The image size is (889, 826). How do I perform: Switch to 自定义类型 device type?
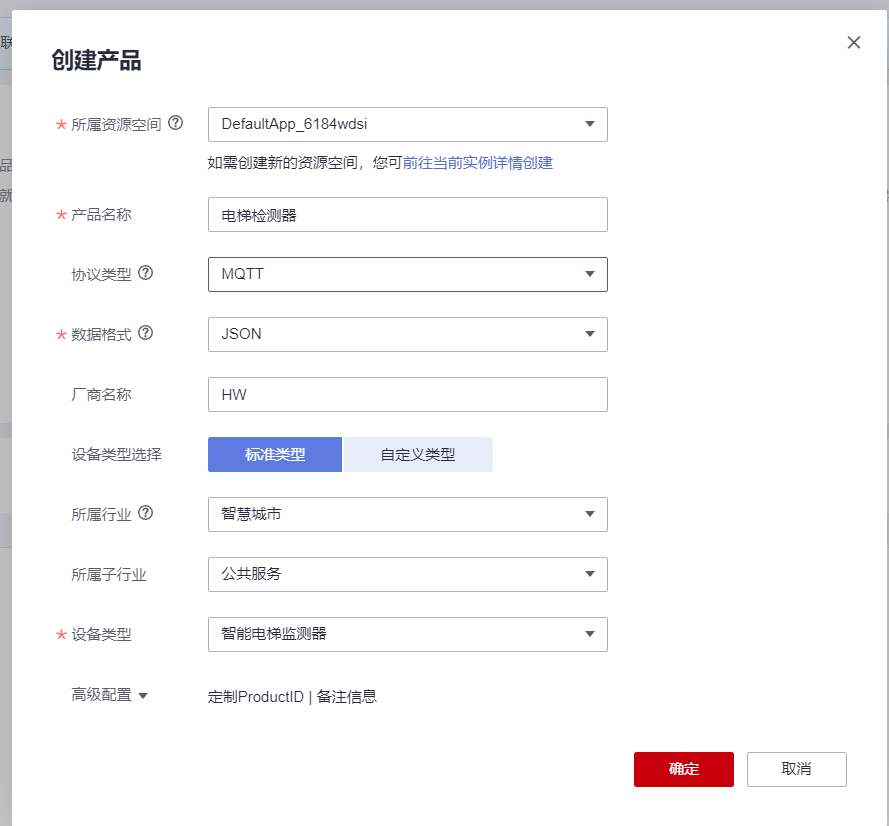418,454
